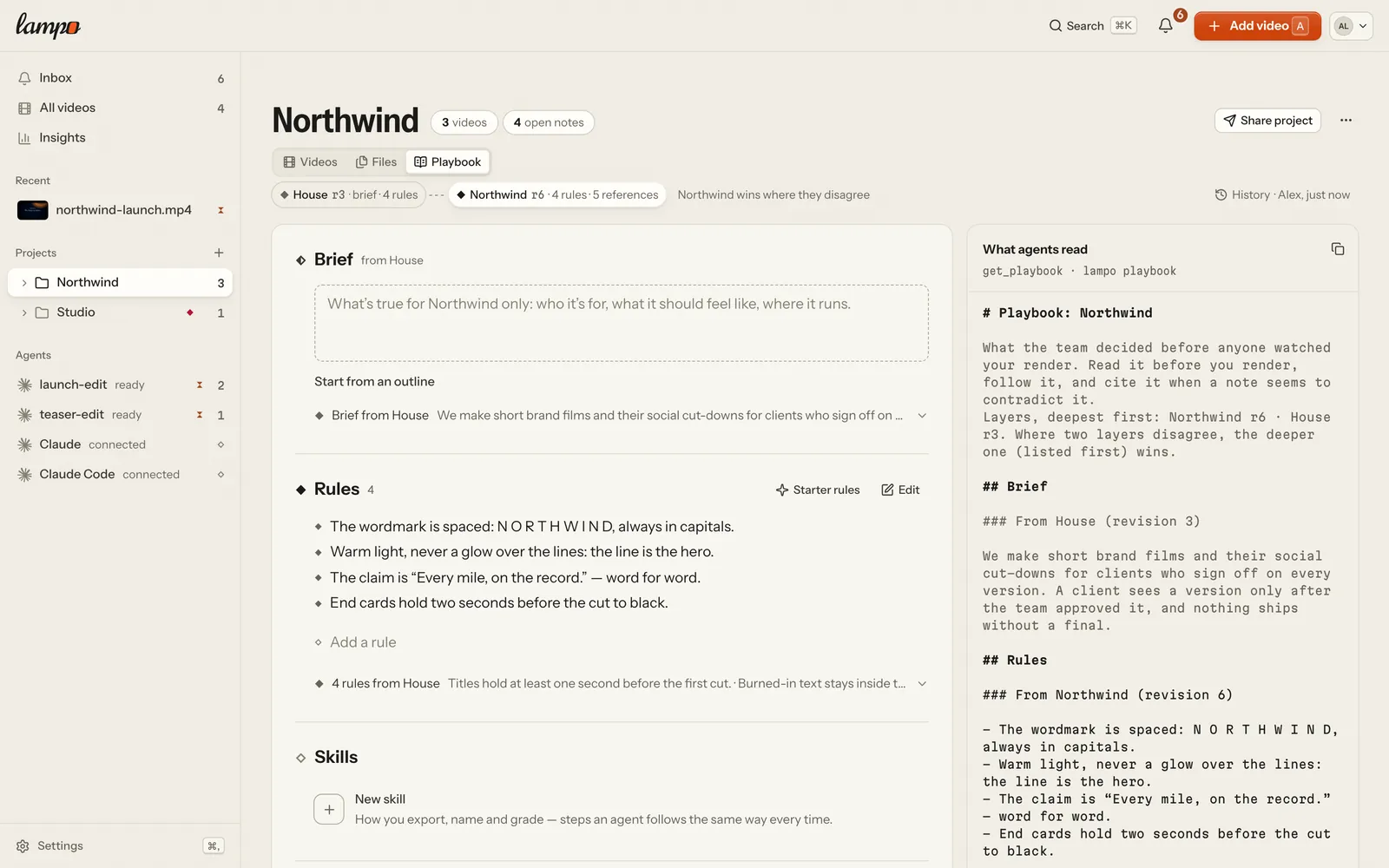Switch to the Files tab
The height and width of the screenshot is (868, 1389).
coord(376,162)
